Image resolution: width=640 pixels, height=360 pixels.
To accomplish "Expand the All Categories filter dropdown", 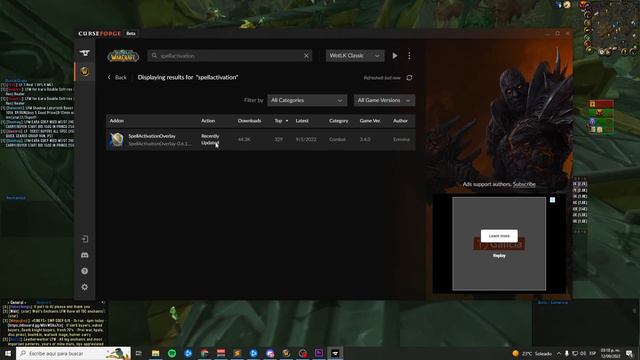I will click(x=307, y=100).
